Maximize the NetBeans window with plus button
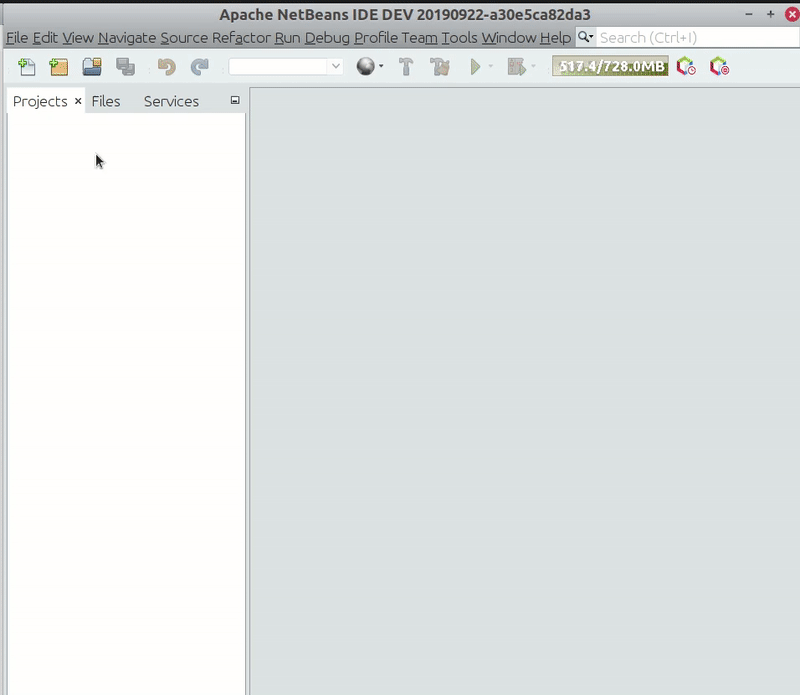 point(770,14)
